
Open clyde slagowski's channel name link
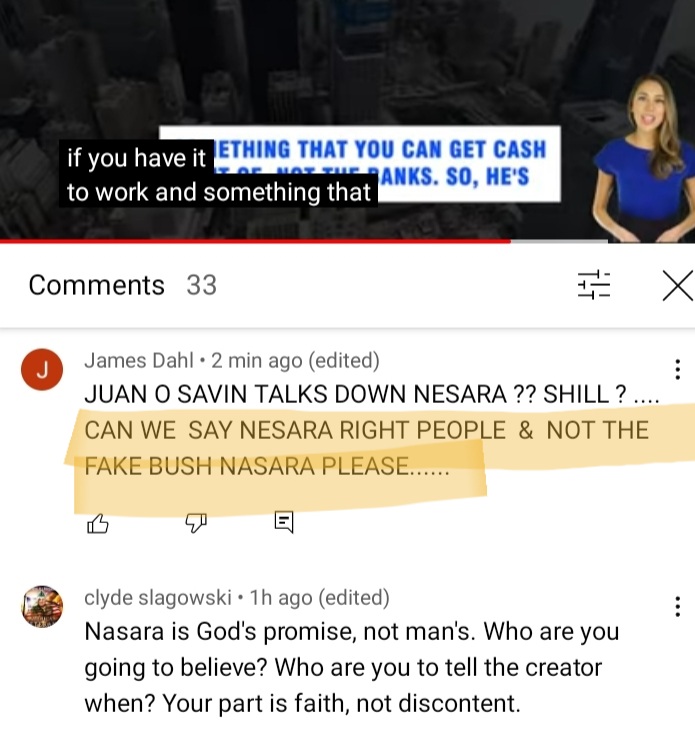click(x=158, y=597)
